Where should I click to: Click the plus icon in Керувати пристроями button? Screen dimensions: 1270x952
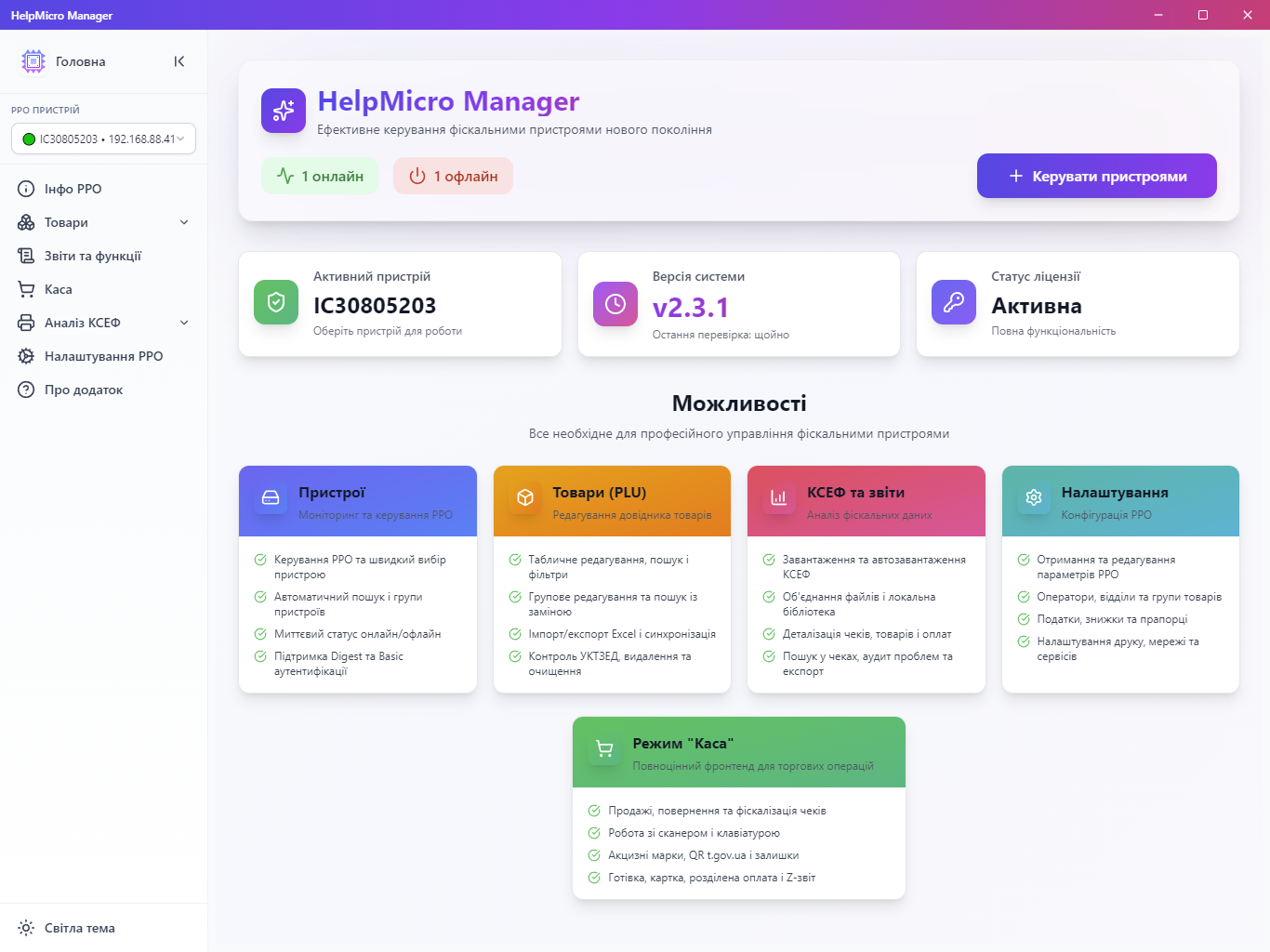pos(1016,176)
